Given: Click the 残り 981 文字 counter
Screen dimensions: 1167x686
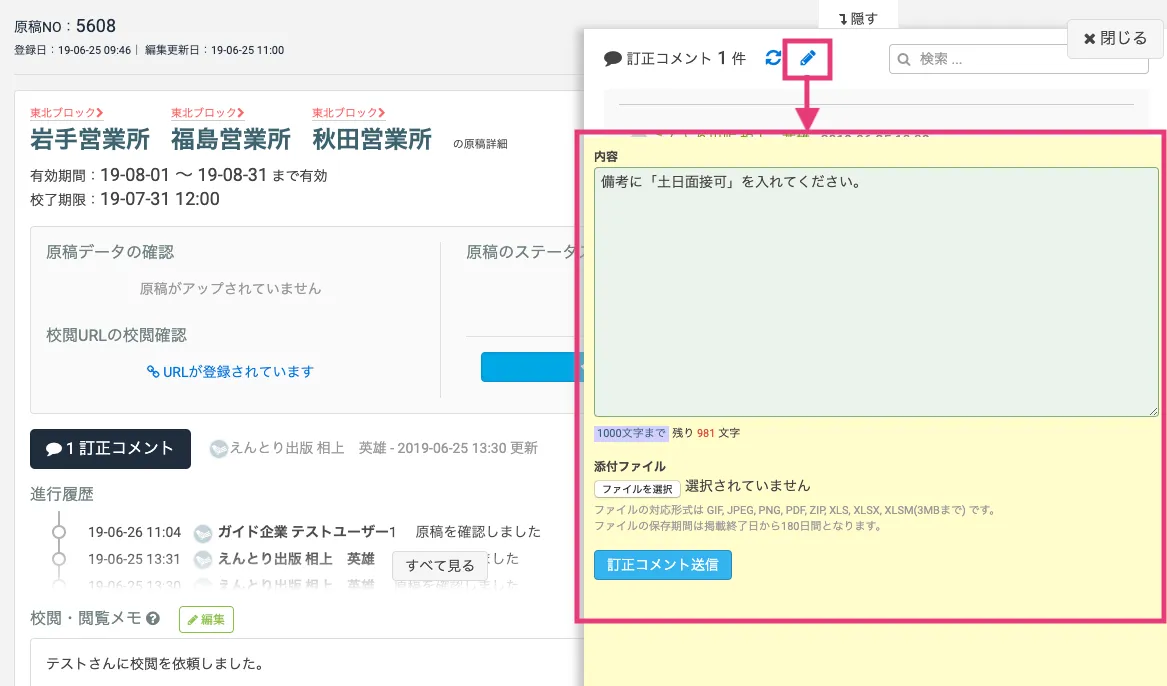Looking at the screenshot, I should [706, 433].
